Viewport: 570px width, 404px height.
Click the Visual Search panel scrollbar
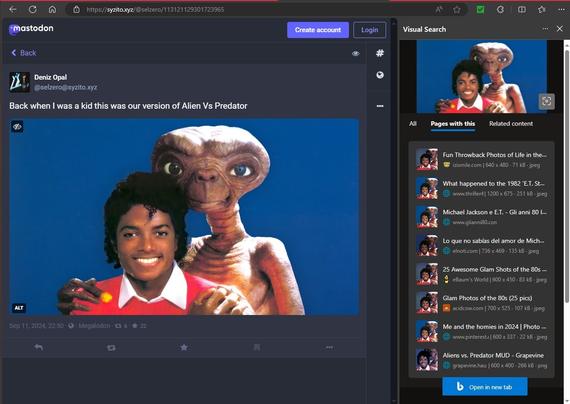567,175
